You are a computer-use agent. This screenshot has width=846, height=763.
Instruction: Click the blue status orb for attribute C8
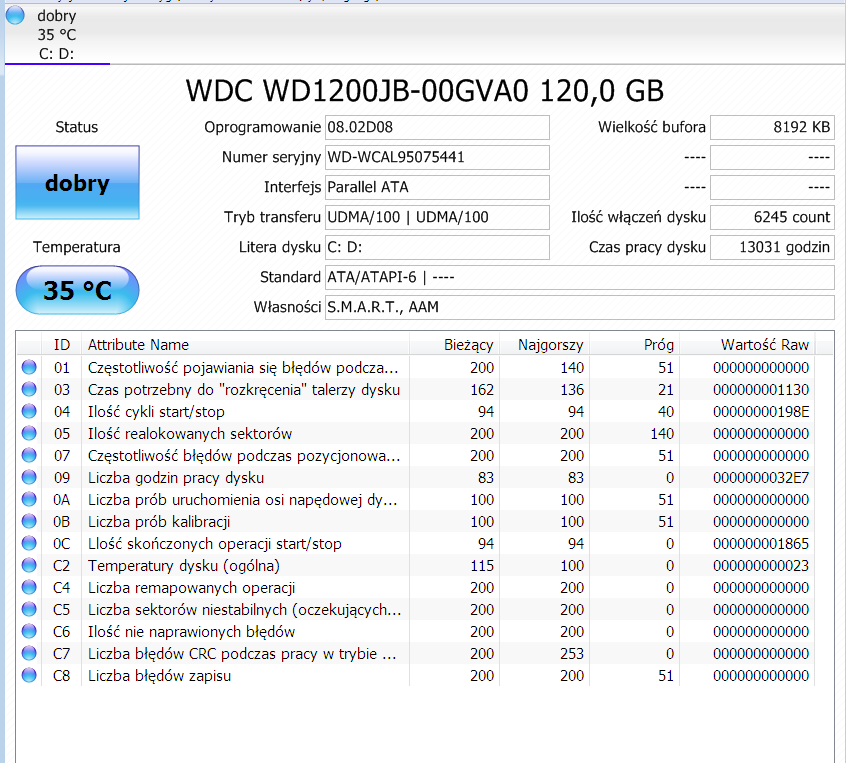pos(29,675)
